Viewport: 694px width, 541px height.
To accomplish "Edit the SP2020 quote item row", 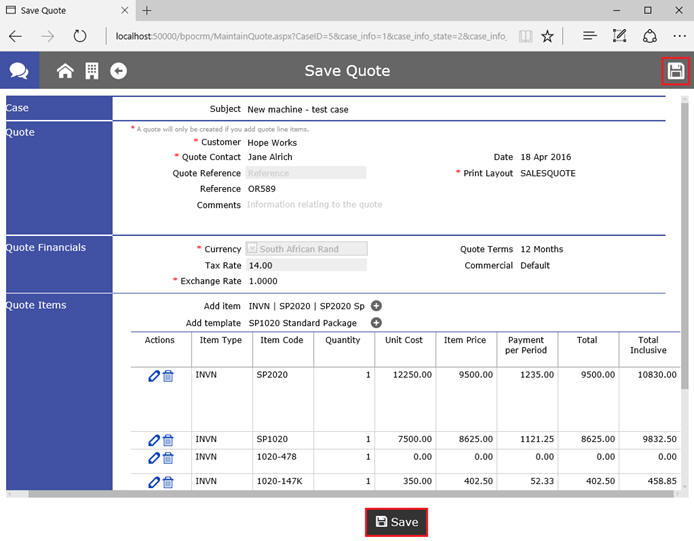I will coord(153,376).
